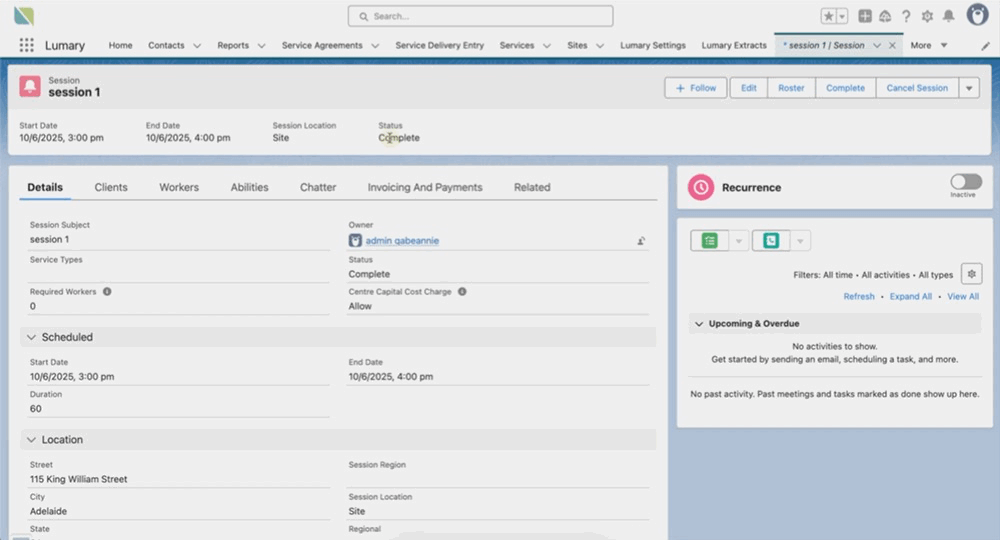
Task: Open the Contacts menu dropdown chevron
Action: 197,46
